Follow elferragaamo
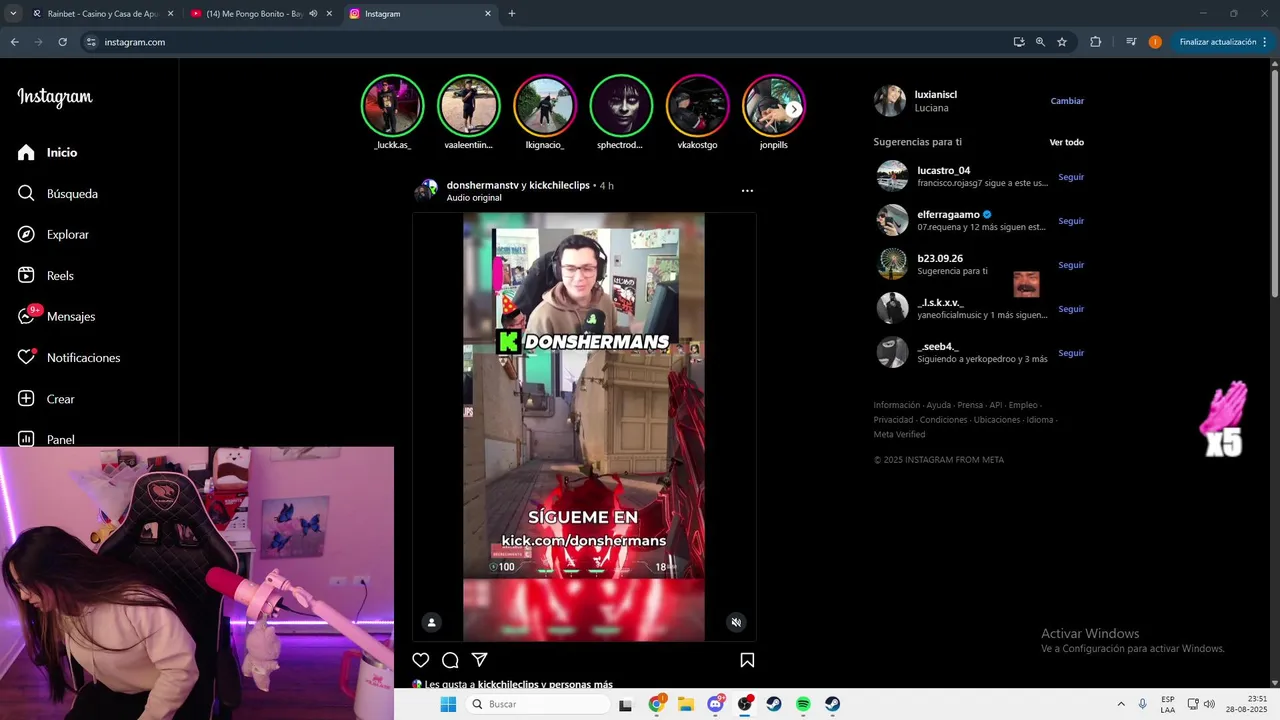1280x720 pixels. 1071,221
